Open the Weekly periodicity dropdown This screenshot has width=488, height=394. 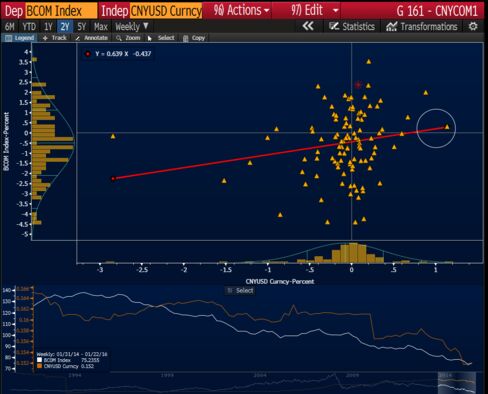pyautogui.click(x=132, y=27)
